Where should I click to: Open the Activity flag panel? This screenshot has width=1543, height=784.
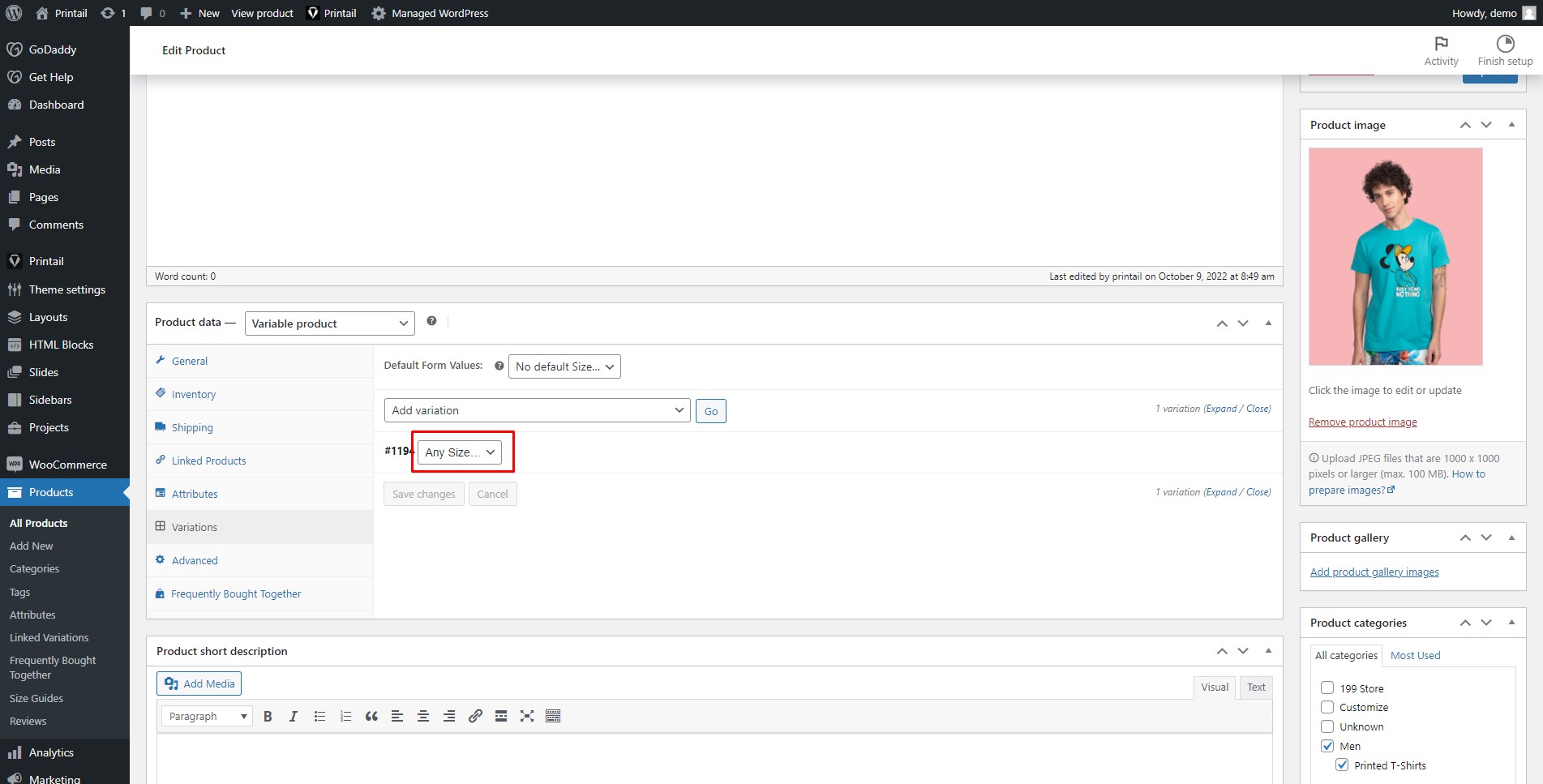pyautogui.click(x=1441, y=50)
